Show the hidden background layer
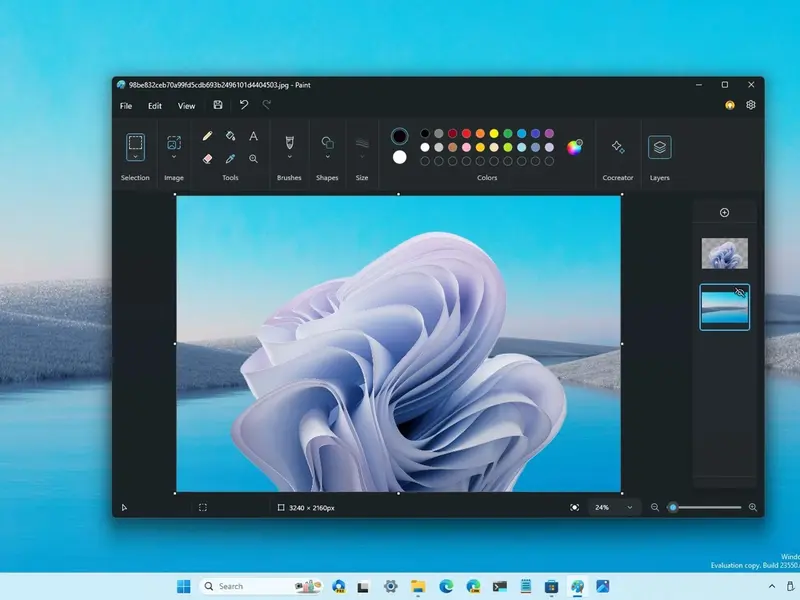 [740, 293]
